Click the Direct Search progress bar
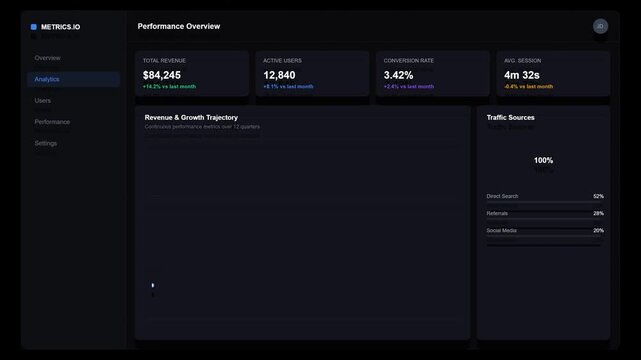This screenshot has width=641, height=360. click(x=543, y=202)
